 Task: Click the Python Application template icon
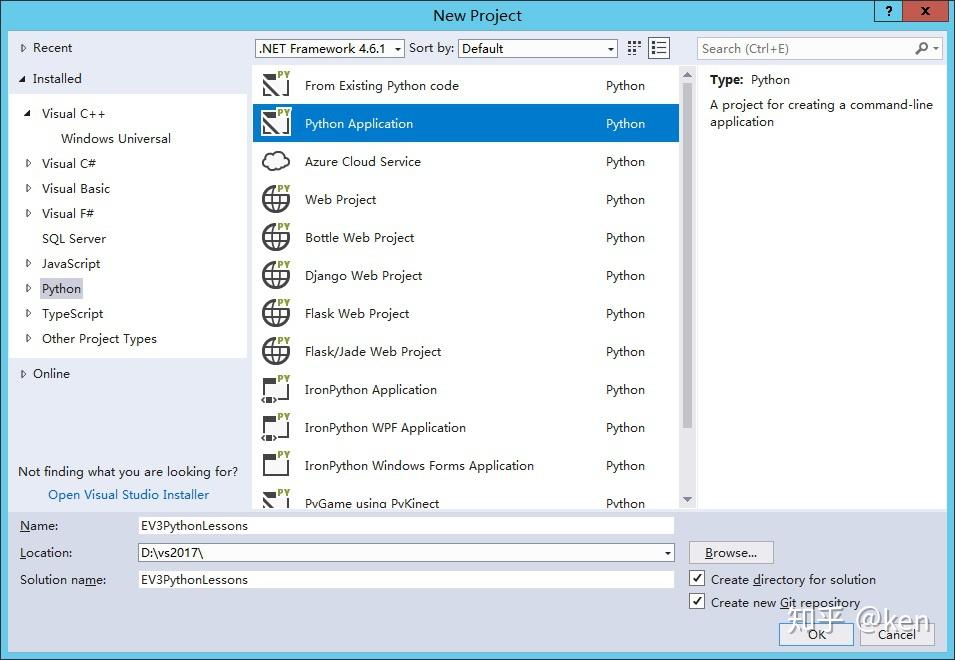pyautogui.click(x=276, y=122)
